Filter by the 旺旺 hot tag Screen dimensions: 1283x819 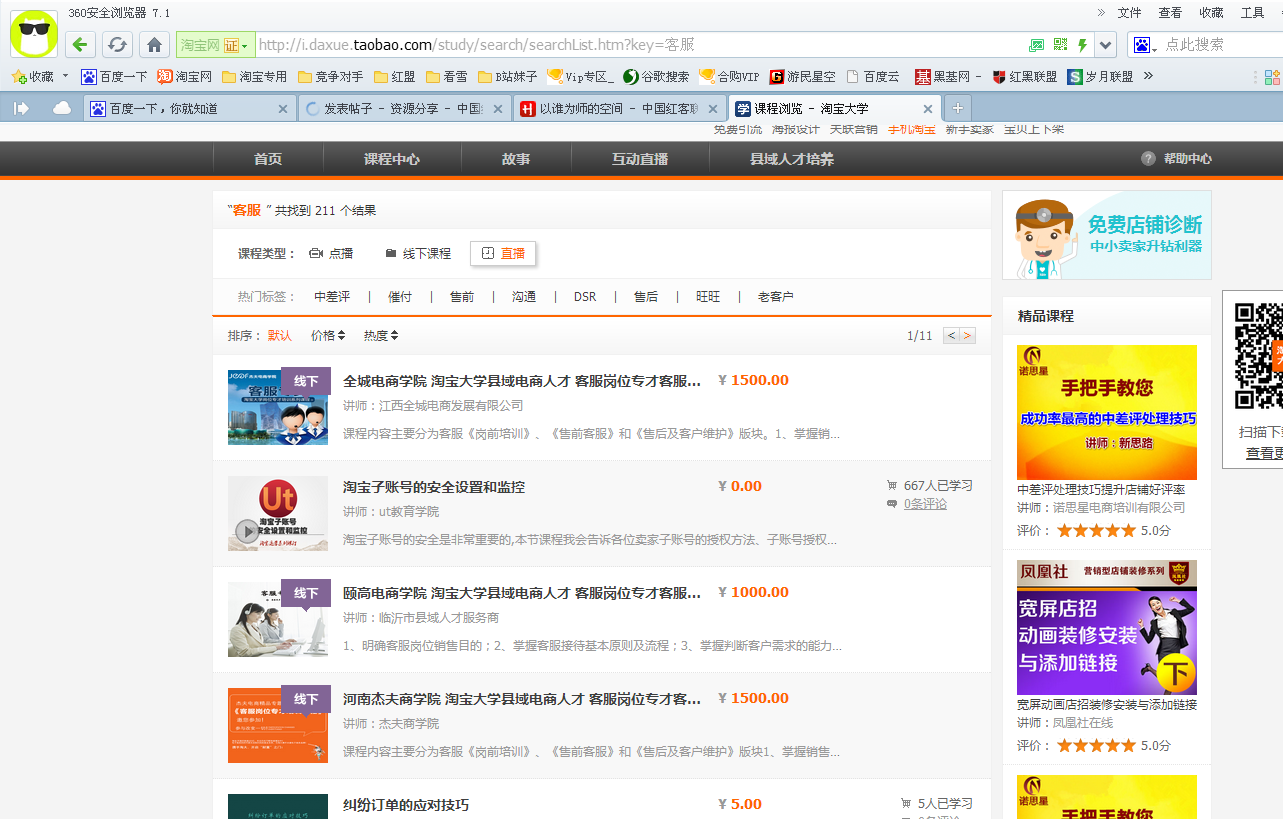pyautogui.click(x=708, y=297)
